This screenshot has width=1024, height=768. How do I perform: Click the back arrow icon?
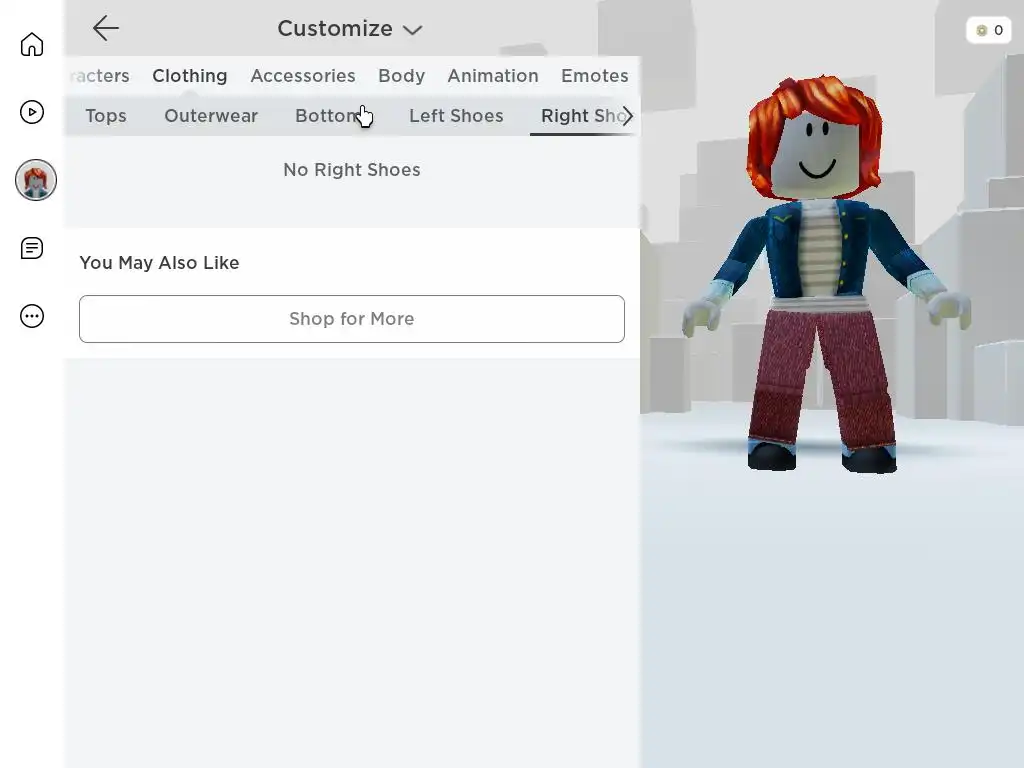[105, 28]
